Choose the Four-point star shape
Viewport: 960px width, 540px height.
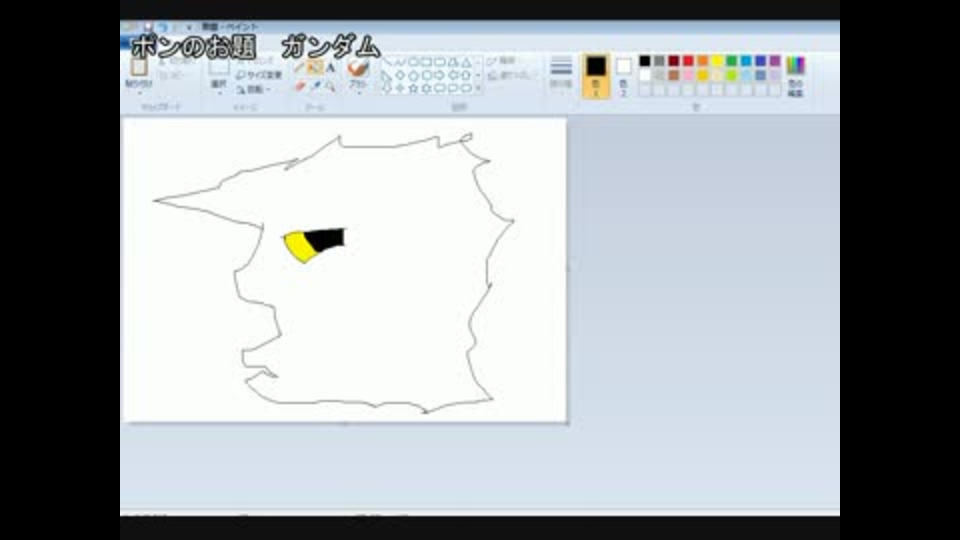click(400, 89)
